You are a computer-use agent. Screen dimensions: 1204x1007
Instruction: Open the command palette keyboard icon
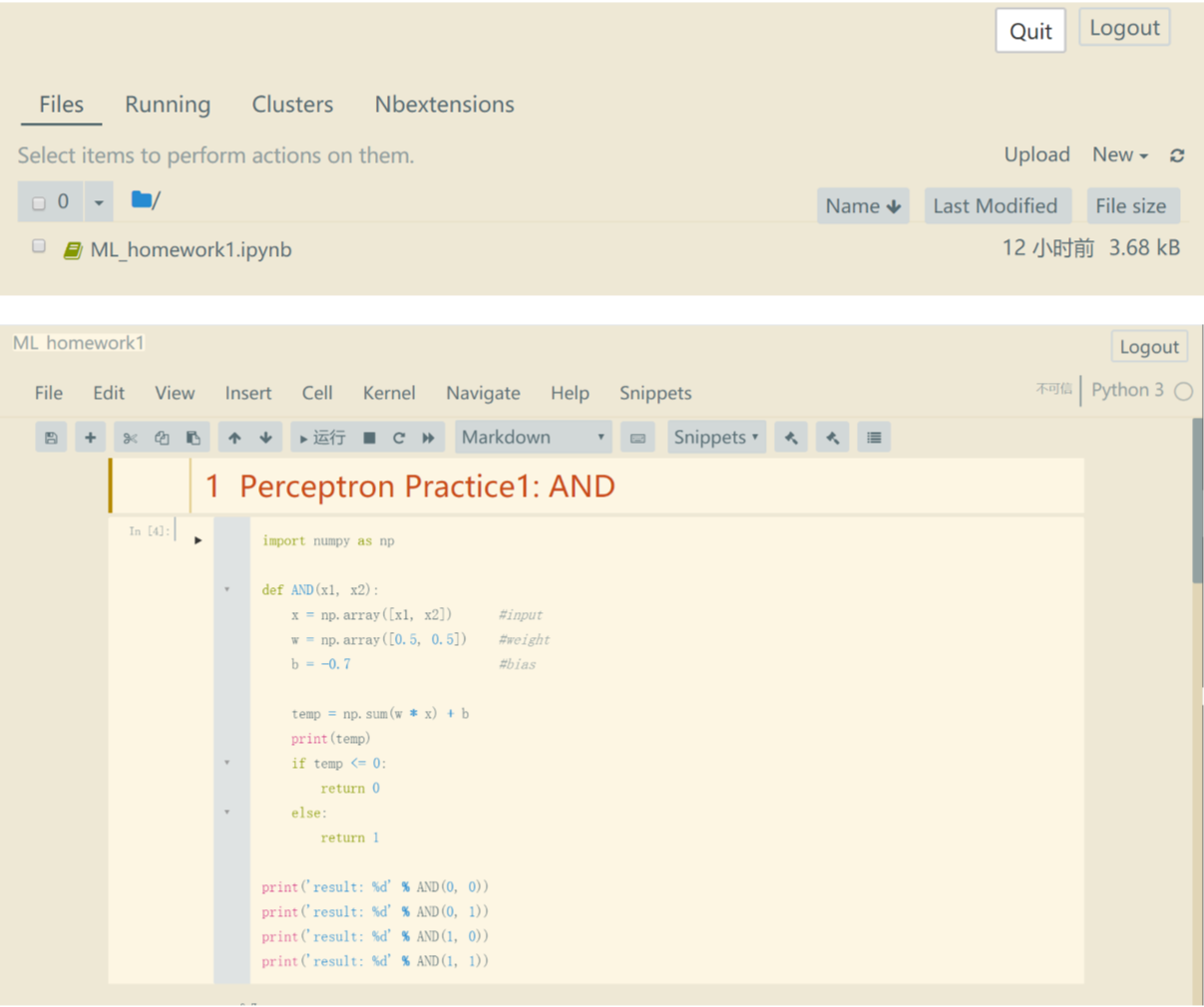click(637, 438)
